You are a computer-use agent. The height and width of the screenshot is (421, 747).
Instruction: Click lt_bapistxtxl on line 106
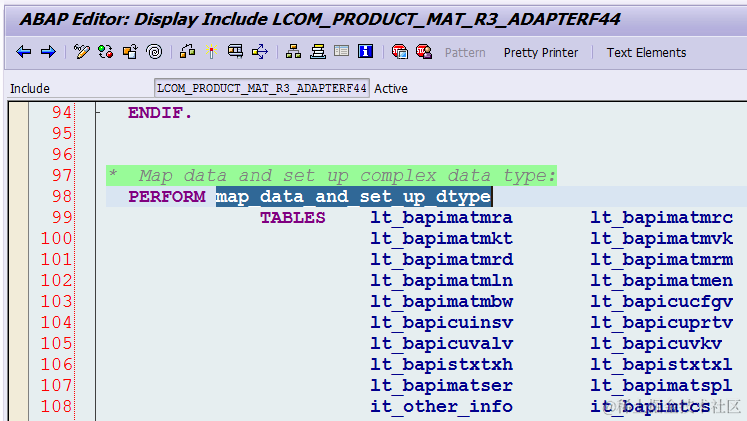pyautogui.click(x=662, y=364)
